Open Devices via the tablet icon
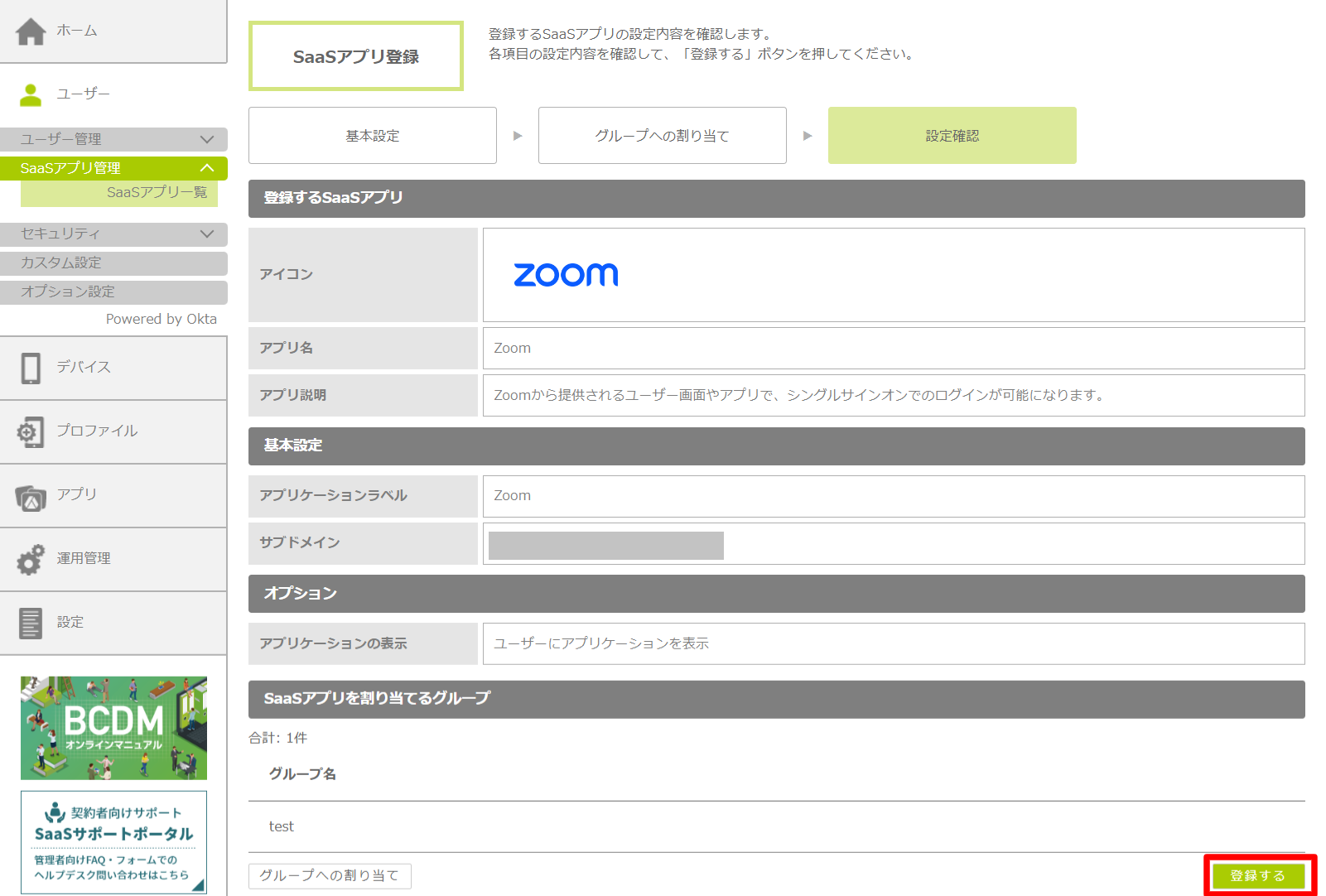This screenshot has height=896, width=1326. [x=31, y=368]
